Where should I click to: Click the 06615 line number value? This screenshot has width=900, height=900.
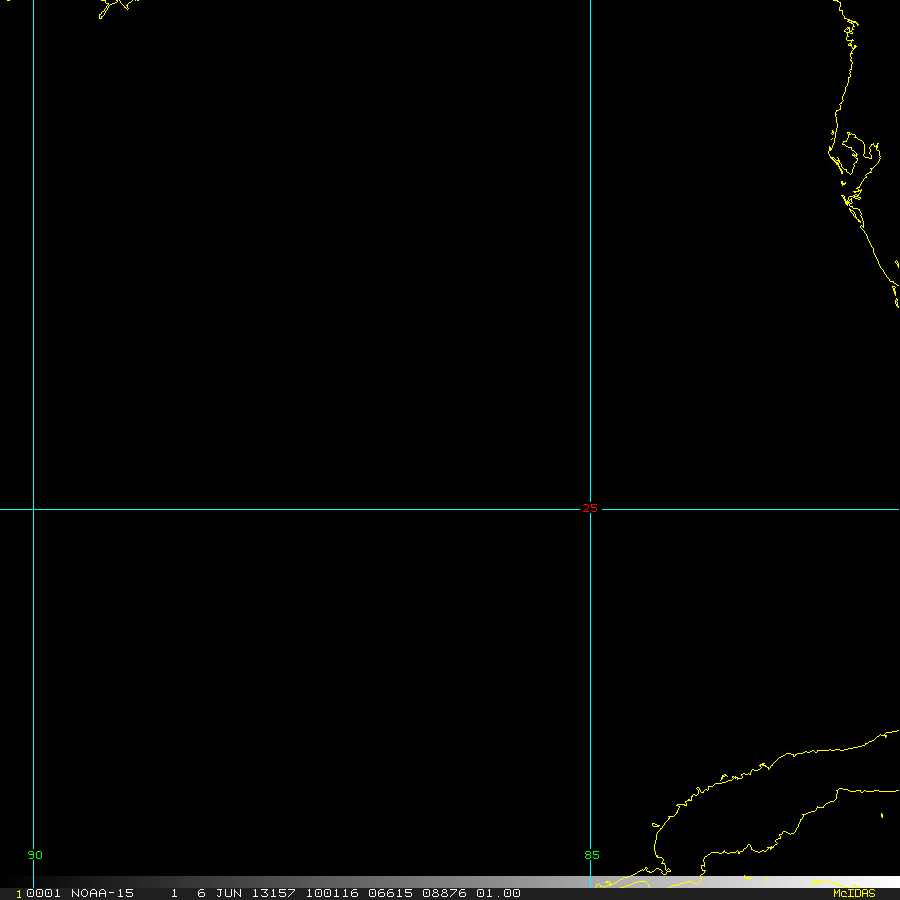click(x=390, y=893)
